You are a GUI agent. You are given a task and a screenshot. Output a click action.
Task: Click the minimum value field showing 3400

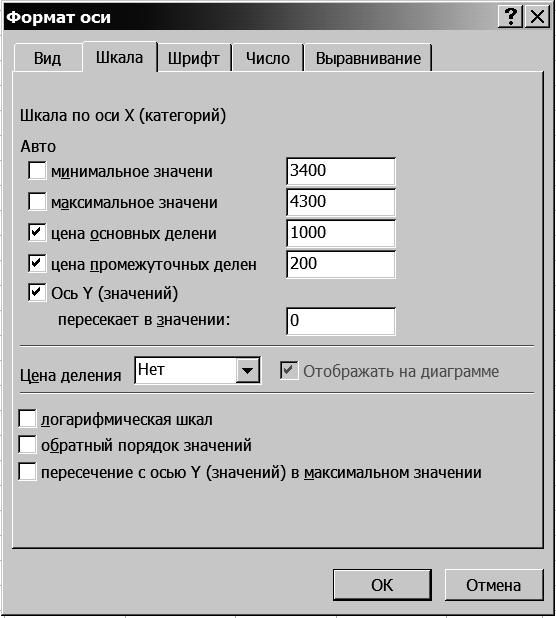341,171
